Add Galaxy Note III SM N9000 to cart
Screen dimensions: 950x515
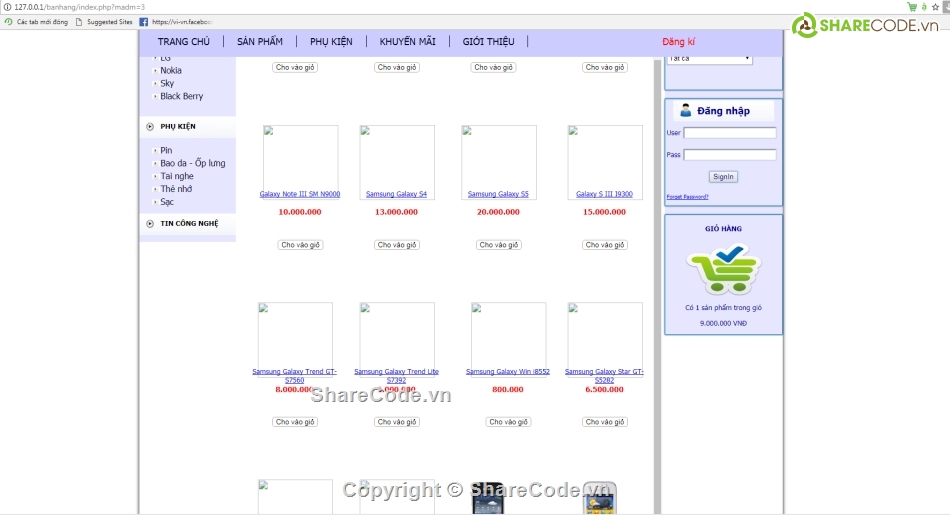[x=301, y=245]
